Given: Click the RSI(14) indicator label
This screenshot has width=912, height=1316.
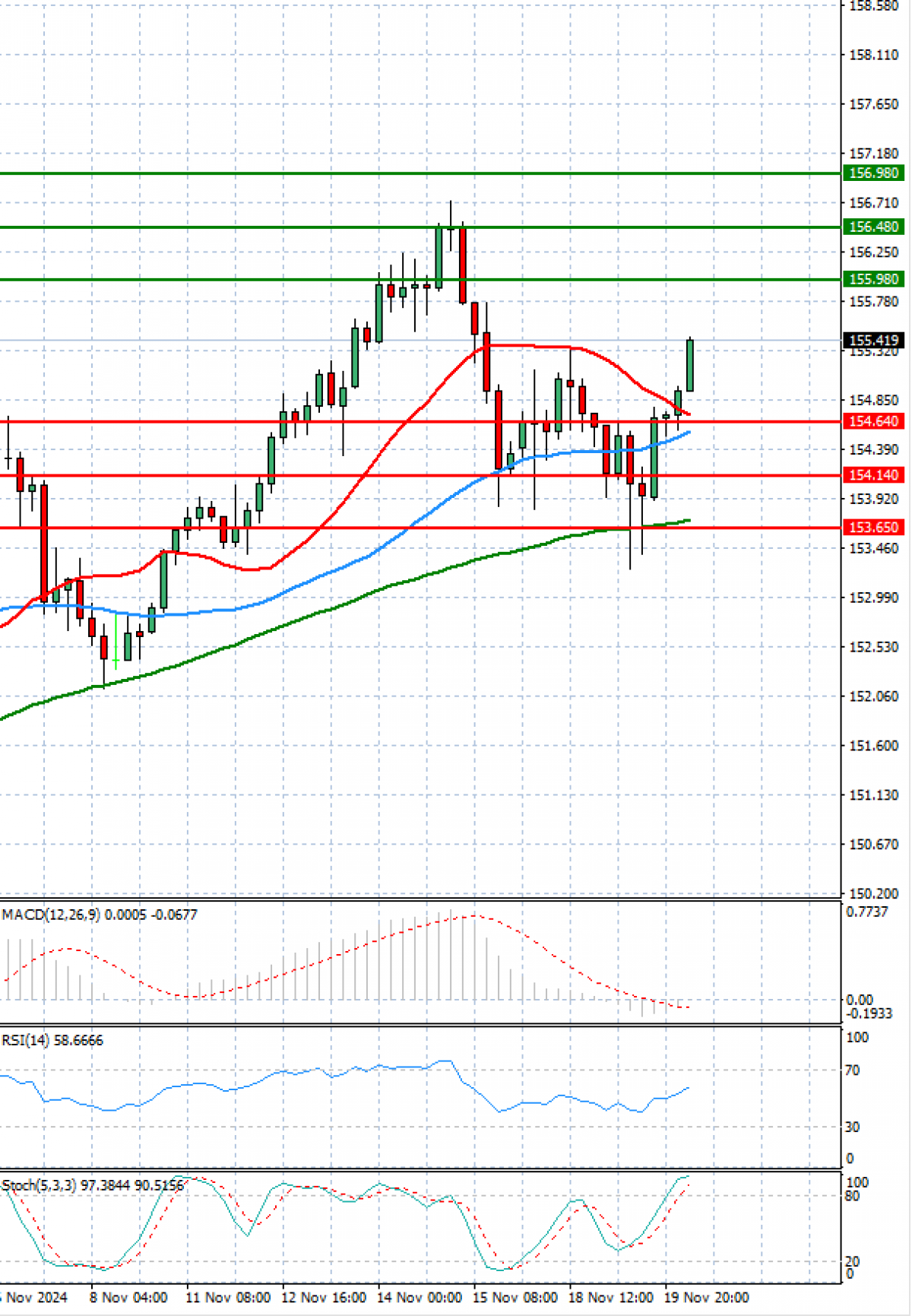Looking at the screenshot, I should (52, 1040).
